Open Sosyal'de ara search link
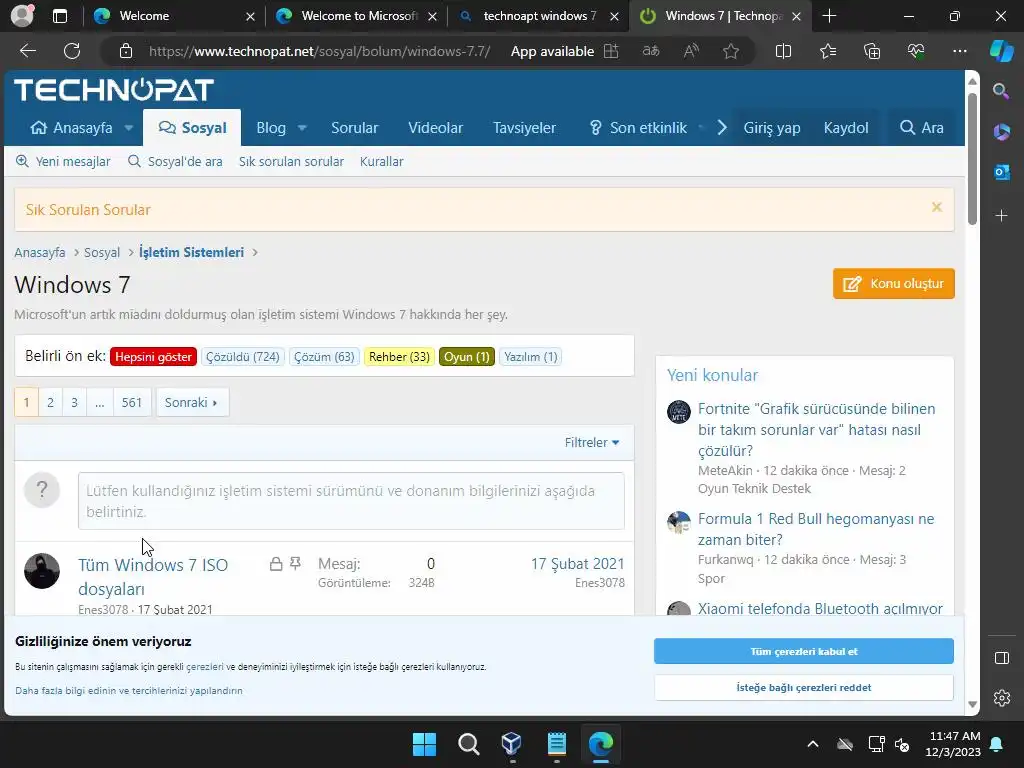Screen dimensions: 1024x768 pos(175,161)
